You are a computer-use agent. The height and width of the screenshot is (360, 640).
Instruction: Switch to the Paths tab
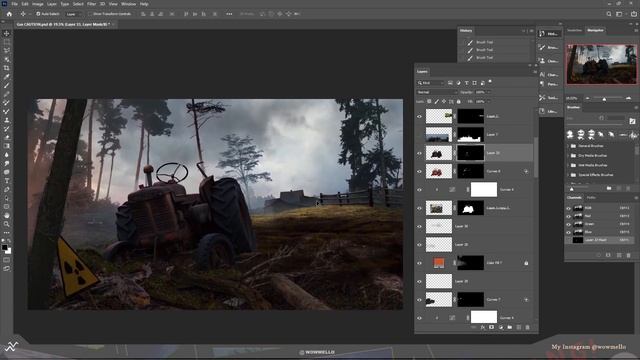pyautogui.click(x=591, y=198)
